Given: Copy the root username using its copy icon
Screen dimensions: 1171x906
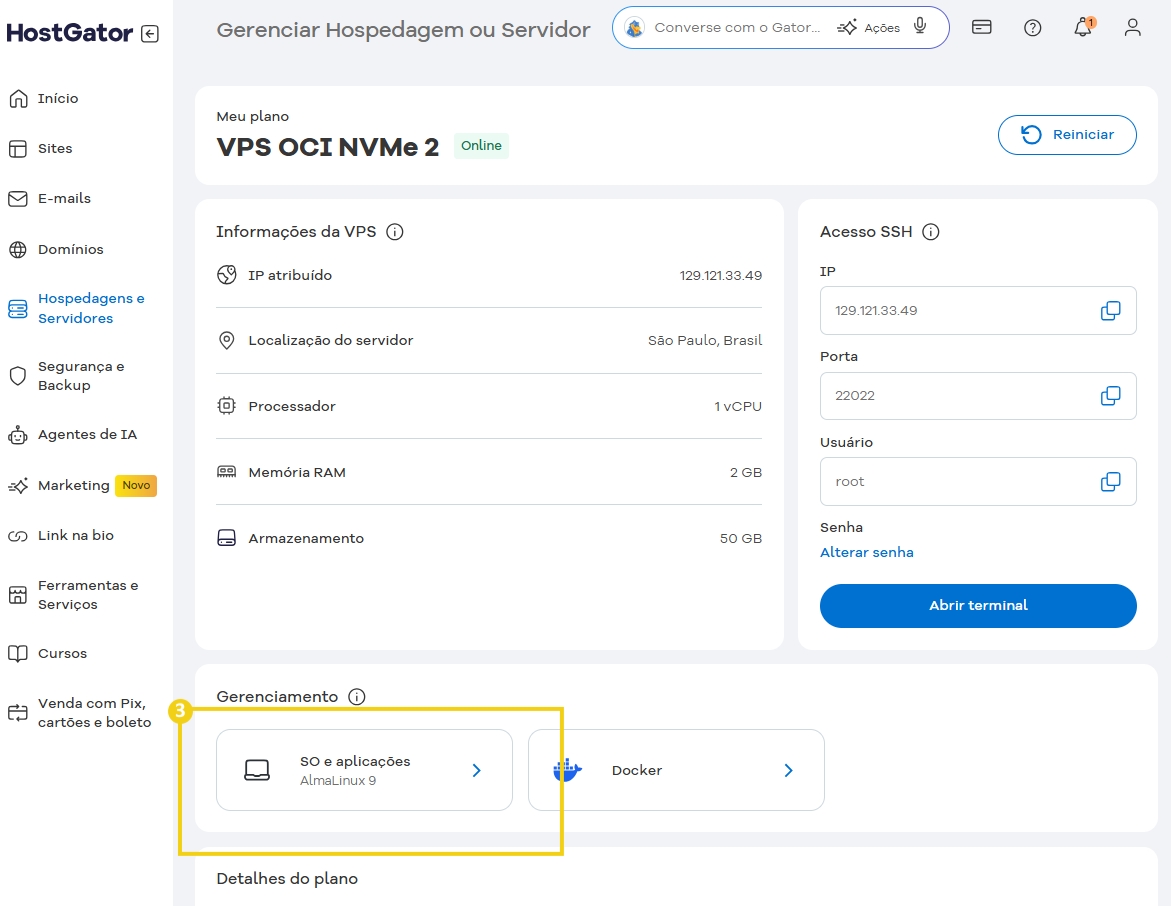Looking at the screenshot, I should pos(1110,481).
